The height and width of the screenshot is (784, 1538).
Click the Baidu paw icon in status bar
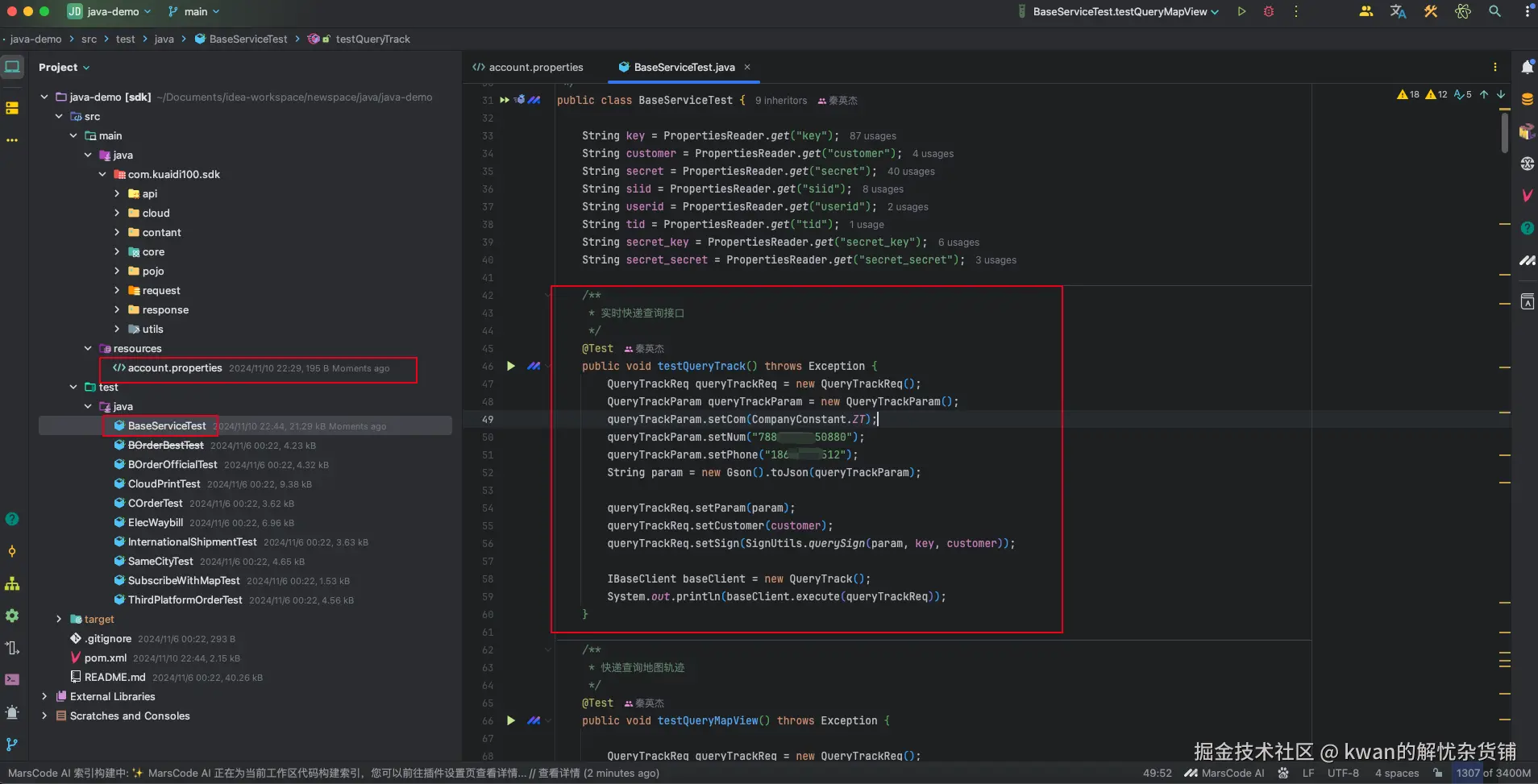pyautogui.click(x=1283, y=773)
